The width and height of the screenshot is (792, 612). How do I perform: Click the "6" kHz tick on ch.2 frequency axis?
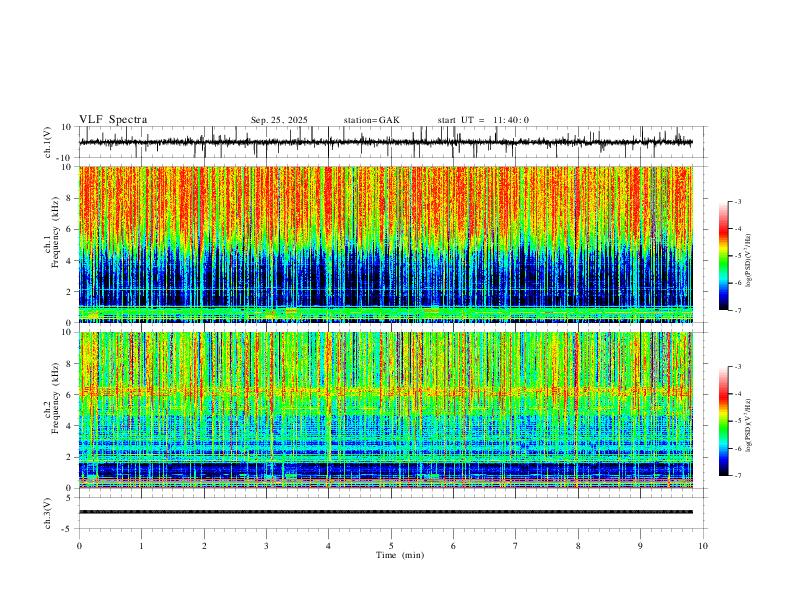[70, 395]
